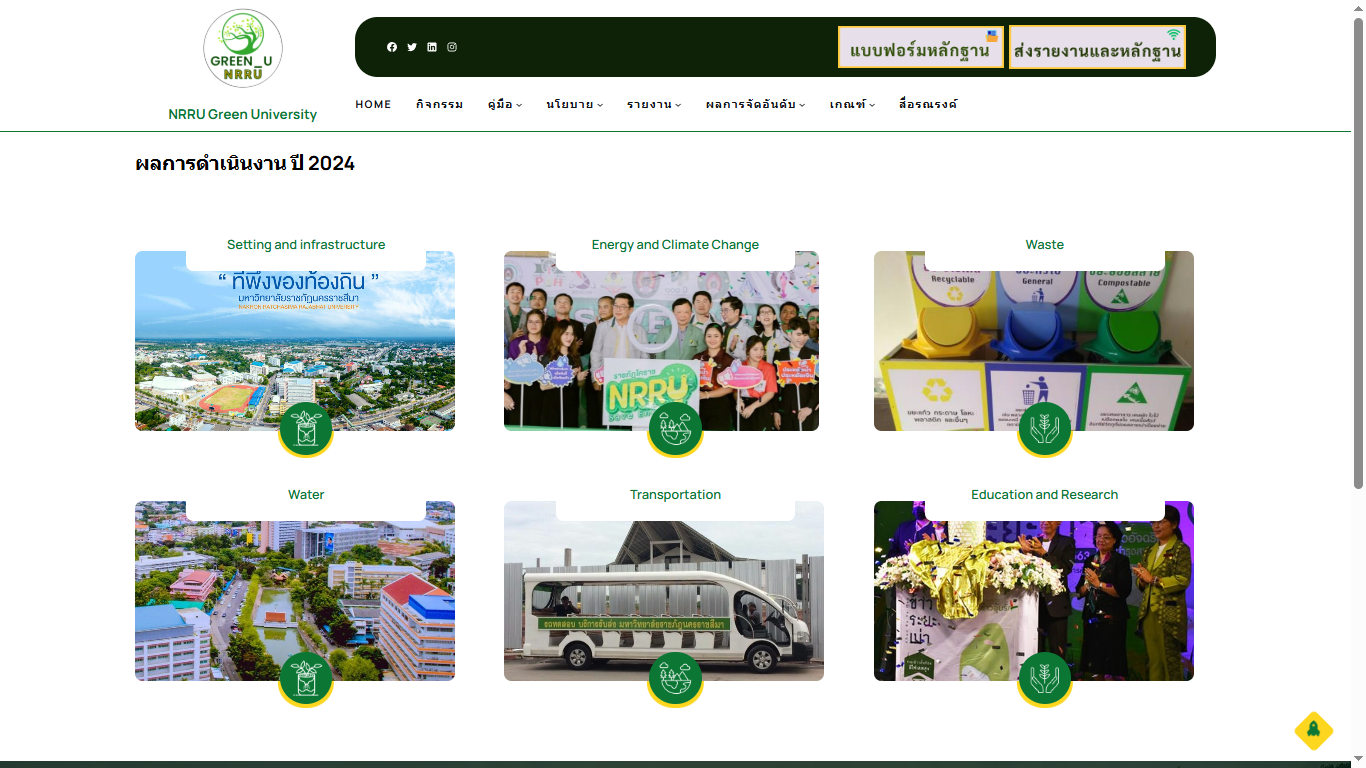Click the yellow rocket scroll-to-top icon
Image resolution: width=1366 pixels, height=768 pixels.
(1313, 731)
